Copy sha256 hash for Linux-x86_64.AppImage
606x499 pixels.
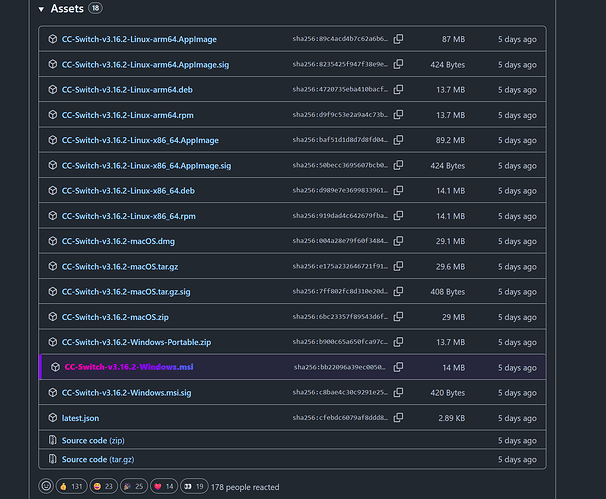398,140
